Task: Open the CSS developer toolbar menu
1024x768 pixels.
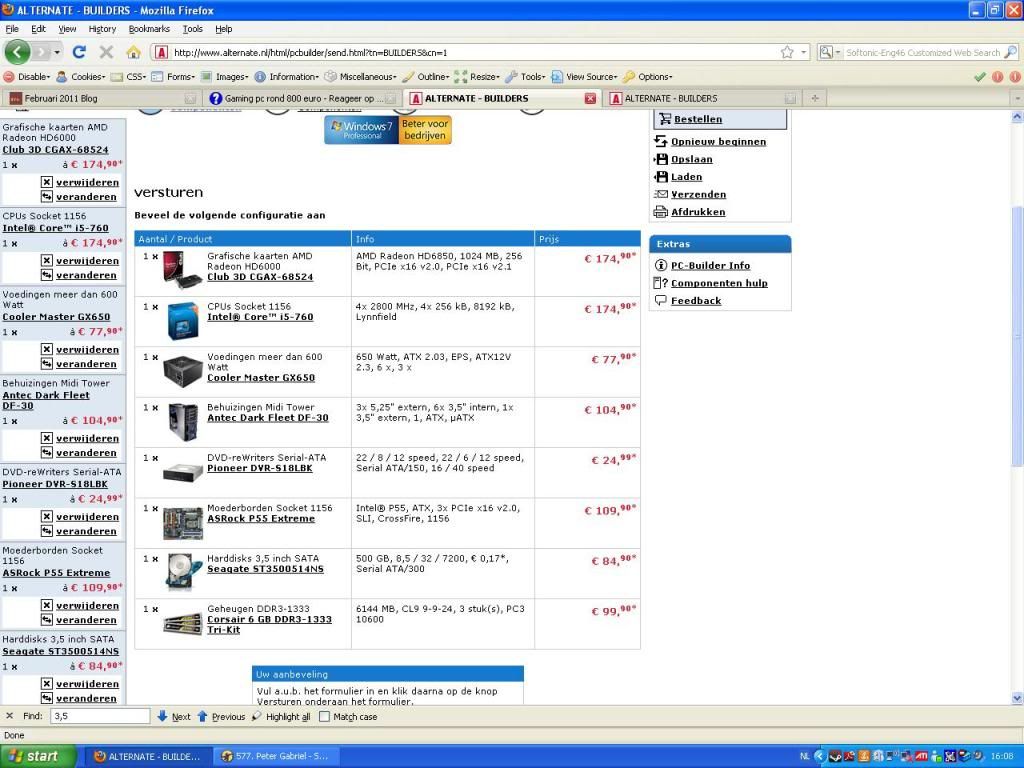Action: point(128,76)
